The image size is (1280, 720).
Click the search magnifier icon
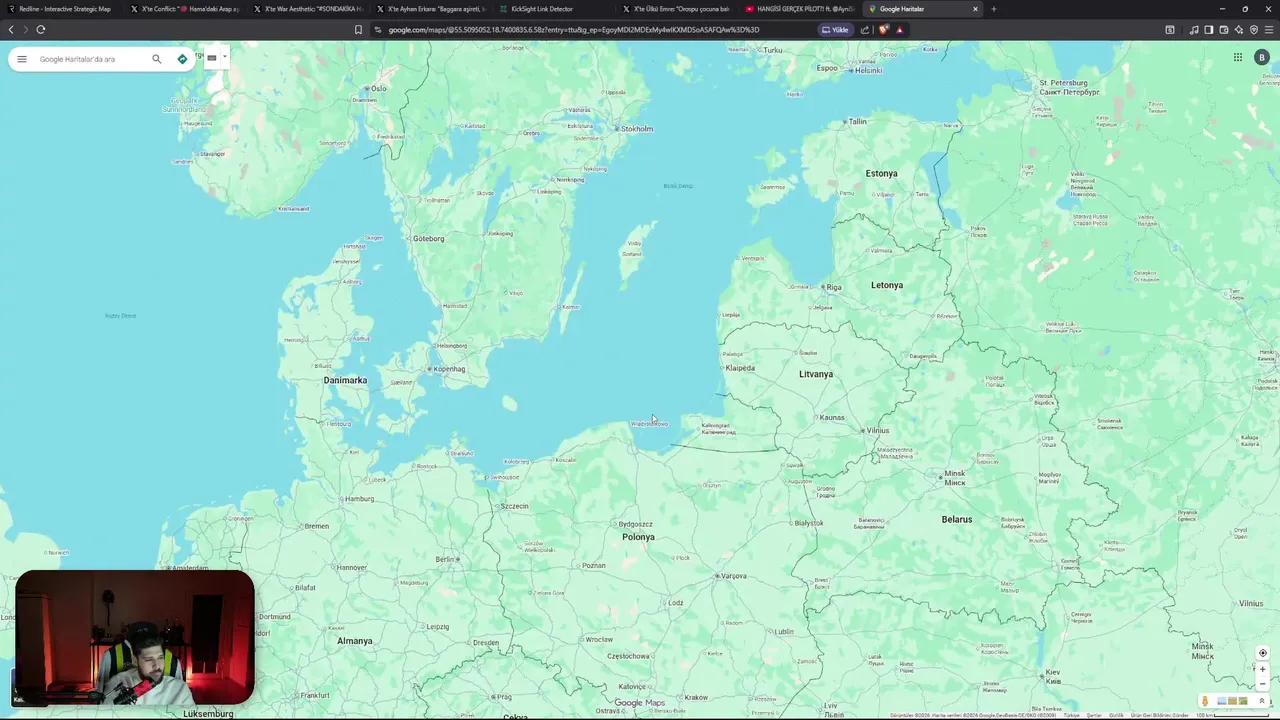(x=157, y=59)
